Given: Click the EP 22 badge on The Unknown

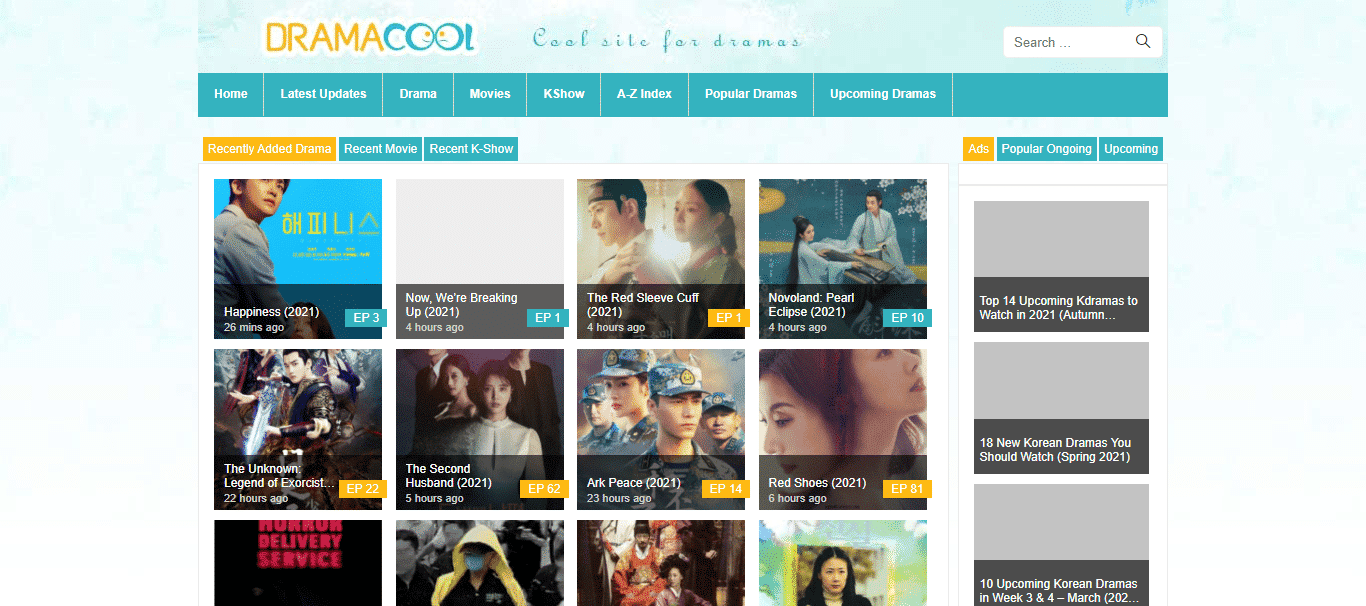Looking at the screenshot, I should [x=363, y=489].
